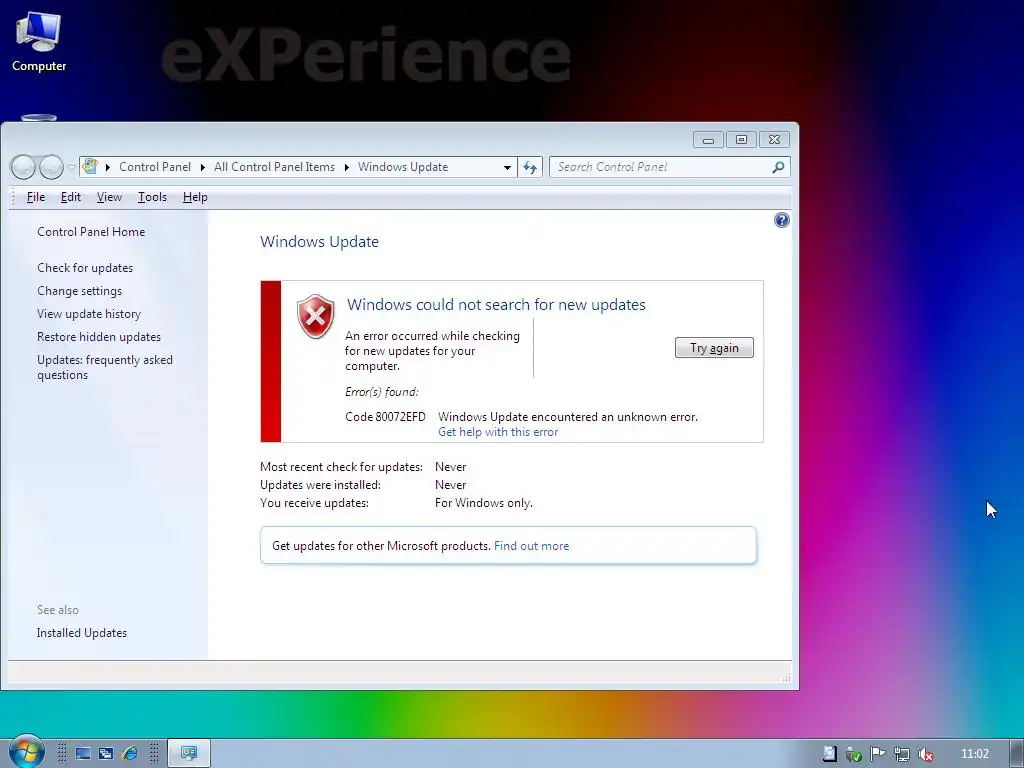Open the View menu
The image size is (1024, 768).
coord(109,197)
